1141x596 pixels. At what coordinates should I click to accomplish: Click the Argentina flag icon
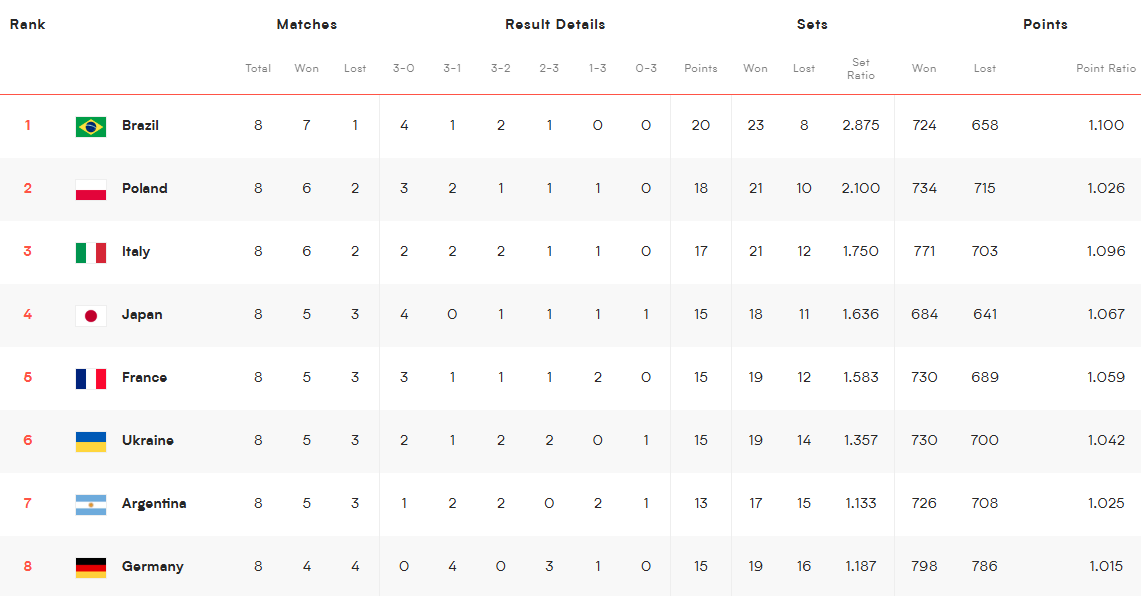coord(91,504)
